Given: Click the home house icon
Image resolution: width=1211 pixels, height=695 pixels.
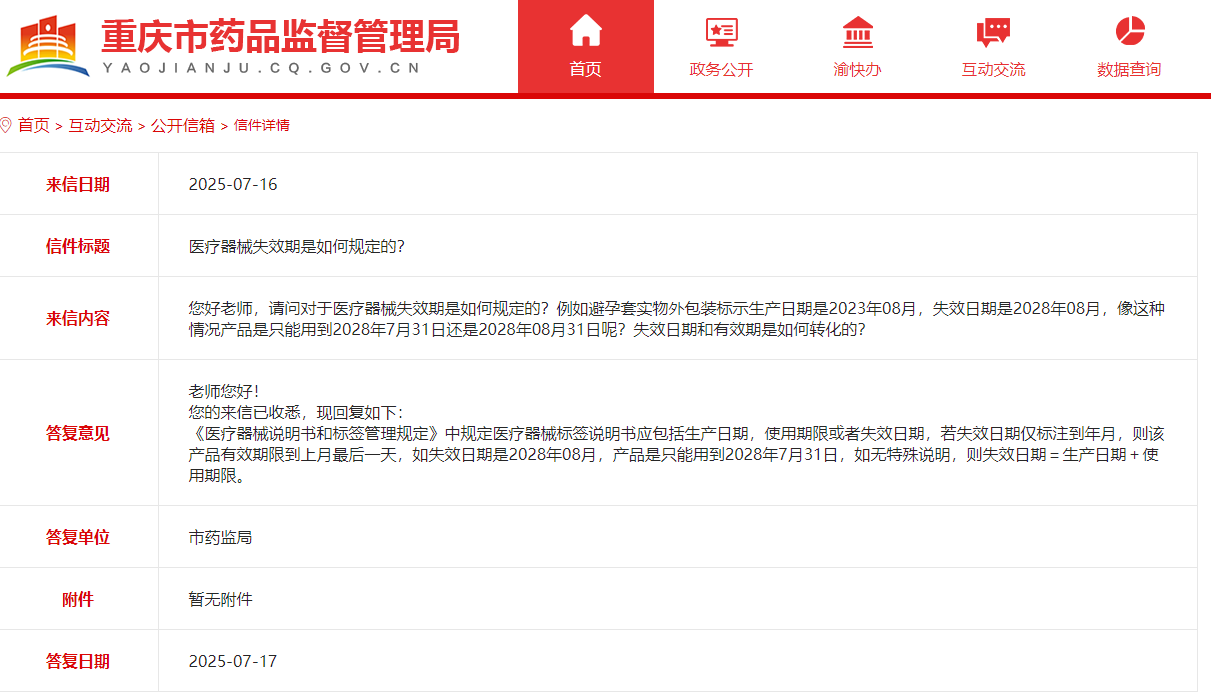Looking at the screenshot, I should tap(586, 31).
